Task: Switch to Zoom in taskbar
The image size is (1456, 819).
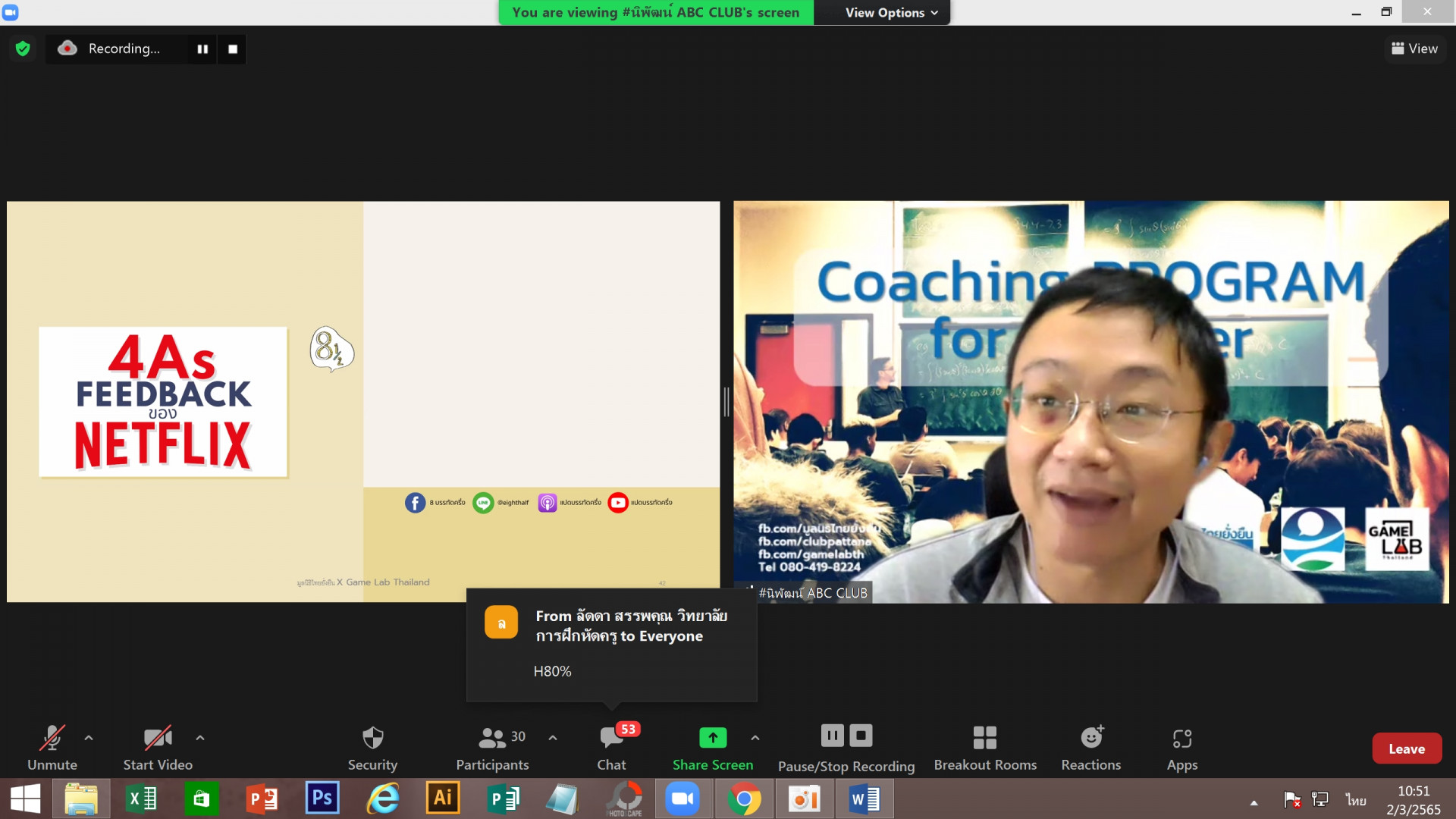Action: coord(682,799)
